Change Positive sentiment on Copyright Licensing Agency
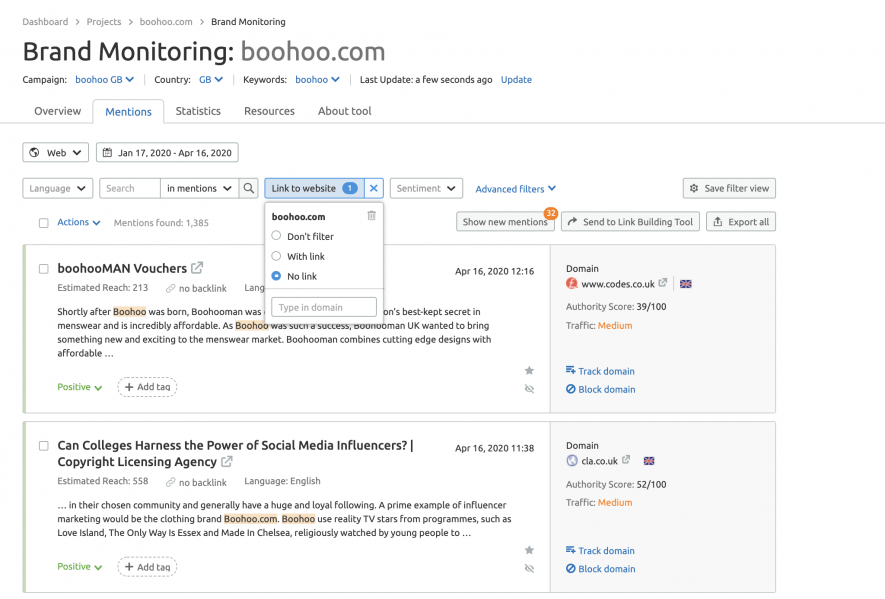This screenshot has width=885, height=599. [80, 566]
